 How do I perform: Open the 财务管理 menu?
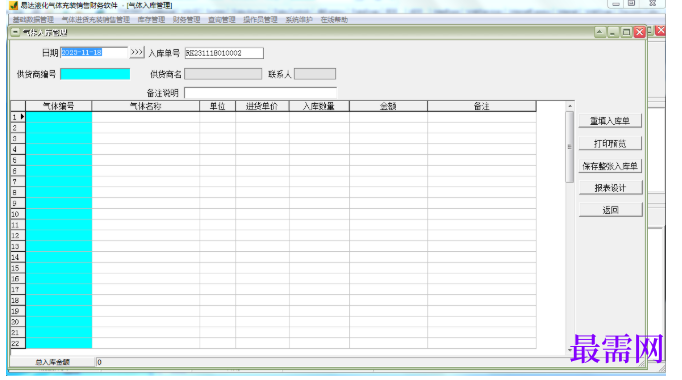click(x=187, y=20)
